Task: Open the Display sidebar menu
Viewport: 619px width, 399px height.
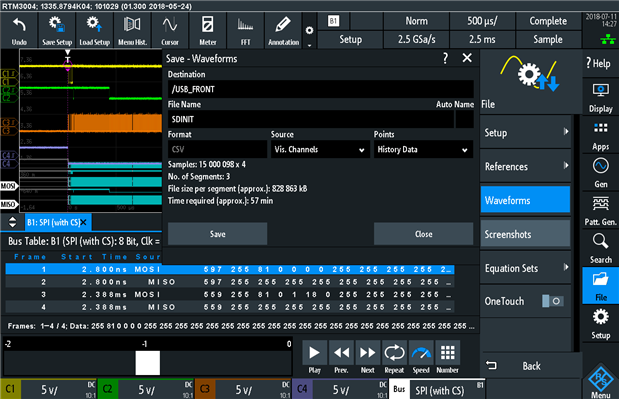Action: click(x=600, y=98)
